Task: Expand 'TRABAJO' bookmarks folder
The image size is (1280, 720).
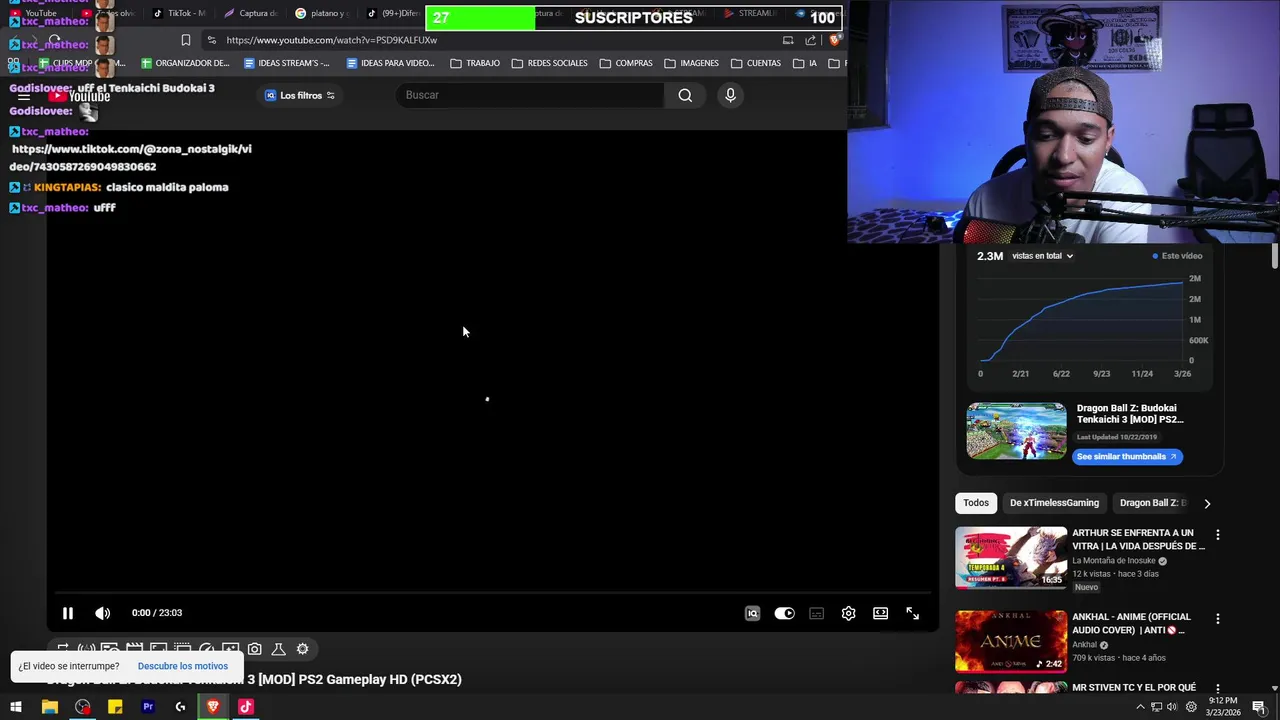Action: pos(475,63)
